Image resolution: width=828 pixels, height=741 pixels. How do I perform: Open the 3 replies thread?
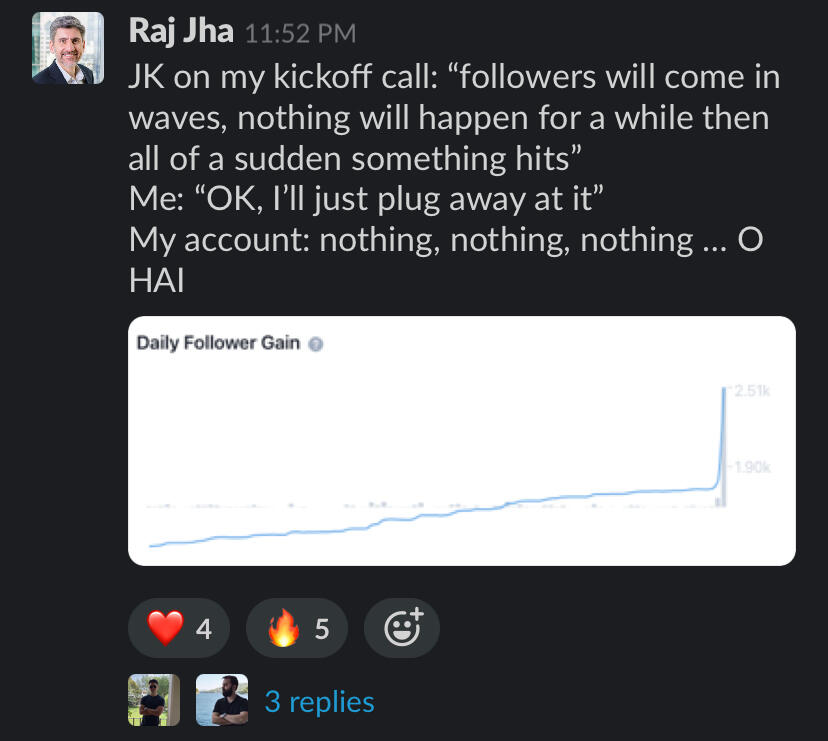(x=319, y=702)
